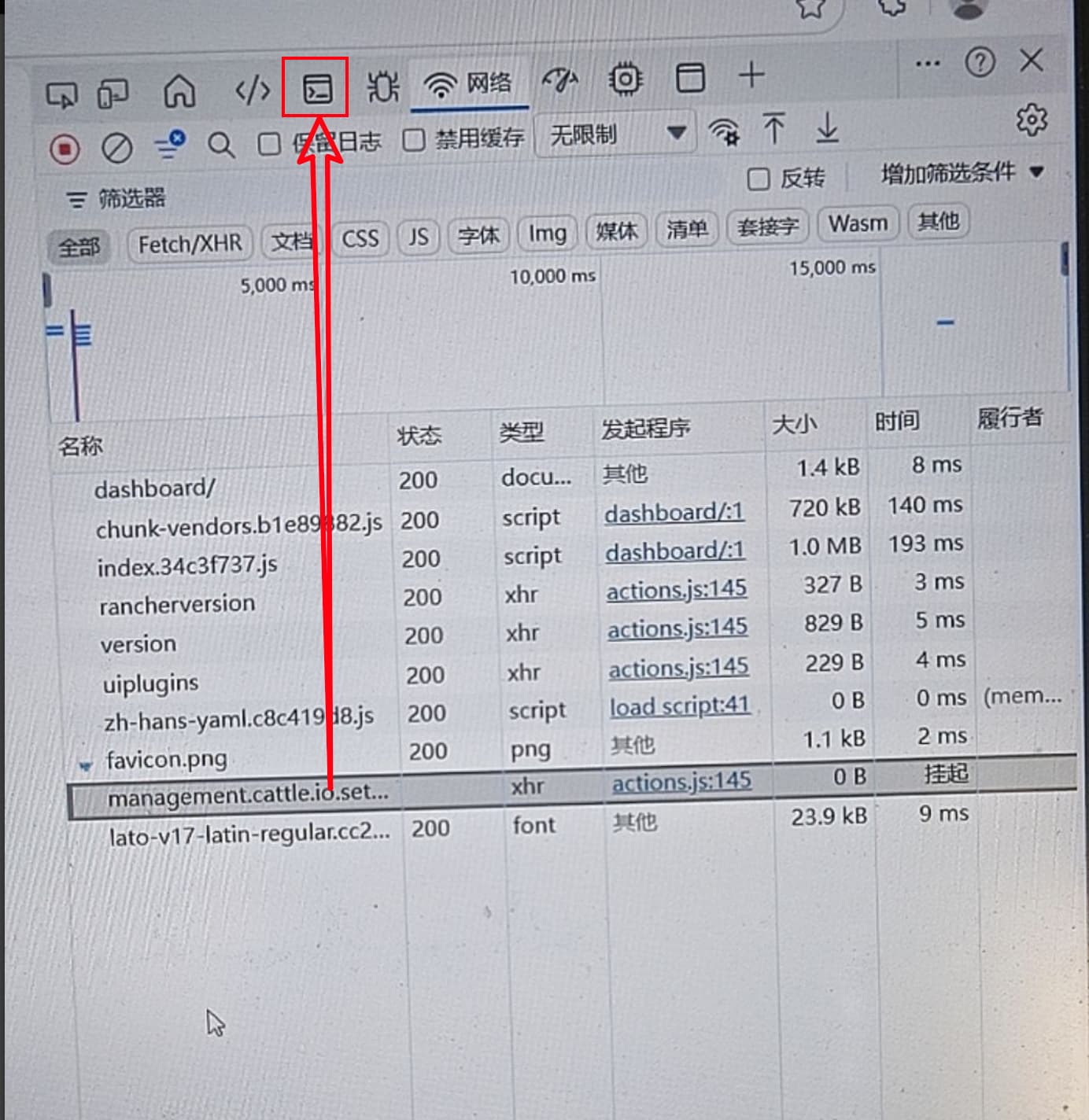Clear the network log
The width and height of the screenshot is (1089, 1120).
coord(116,147)
